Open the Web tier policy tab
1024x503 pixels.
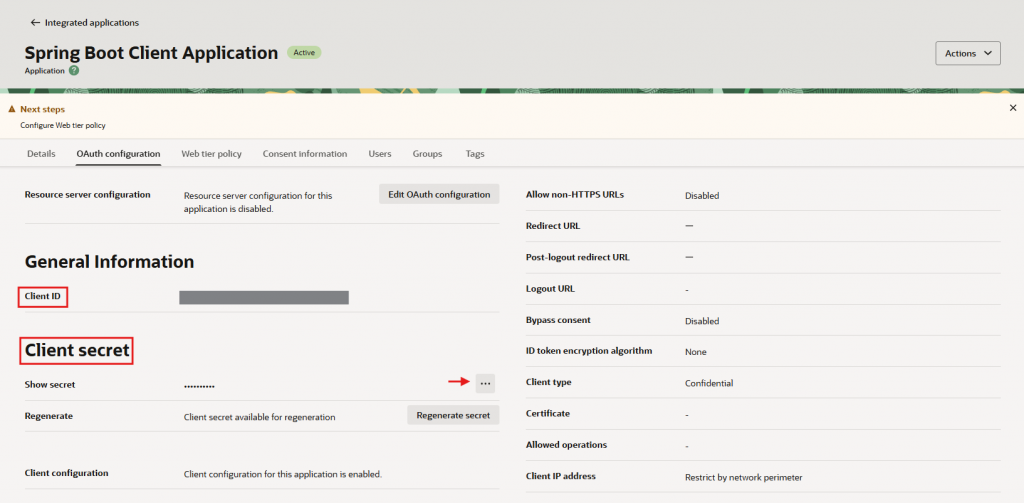pyautogui.click(x=212, y=154)
